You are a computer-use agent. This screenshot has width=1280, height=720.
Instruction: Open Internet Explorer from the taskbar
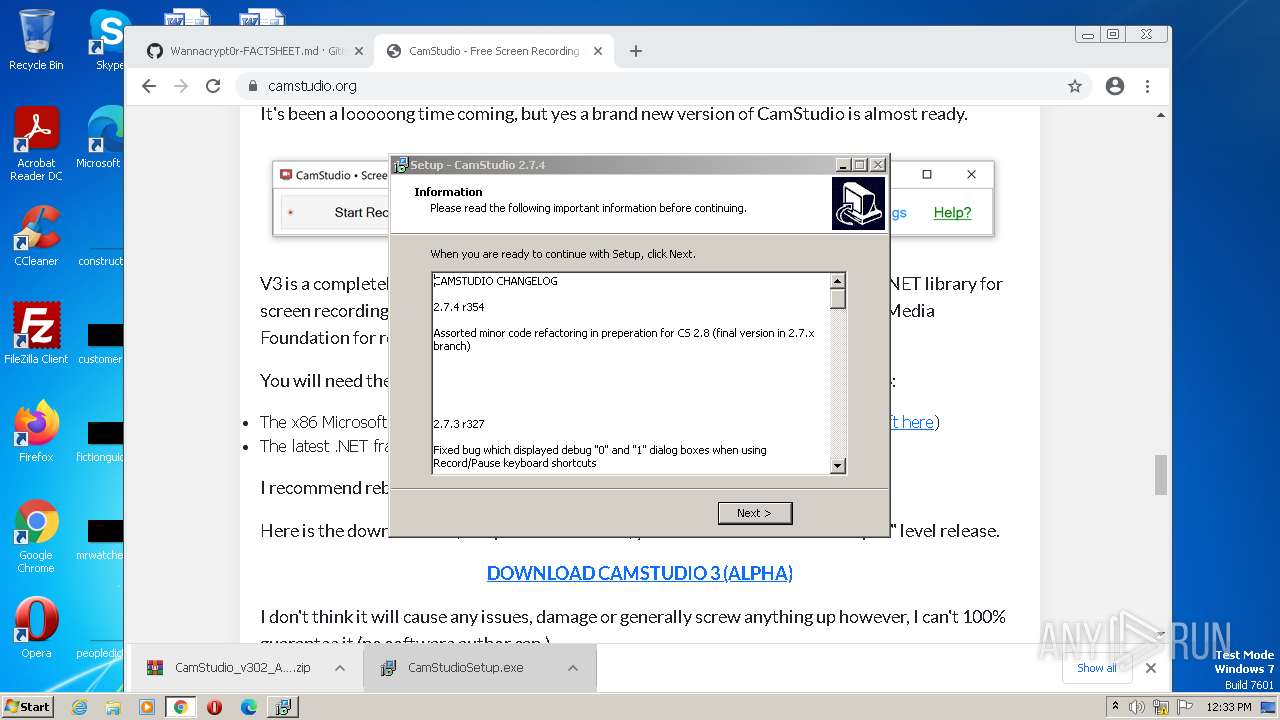[x=79, y=707]
